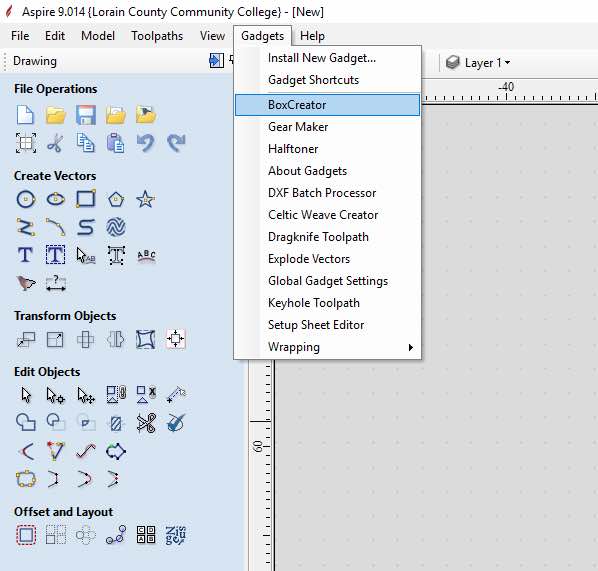Open the View menu
Viewport: 598px width, 571px height.
point(212,36)
